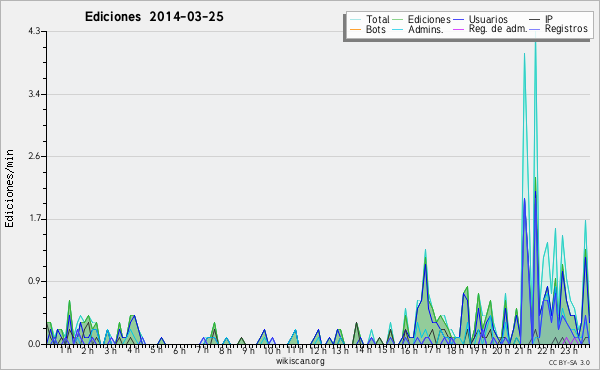This screenshot has width=600, height=370.
Task: Click the '17 h' x-axis label
Action: coord(433,350)
